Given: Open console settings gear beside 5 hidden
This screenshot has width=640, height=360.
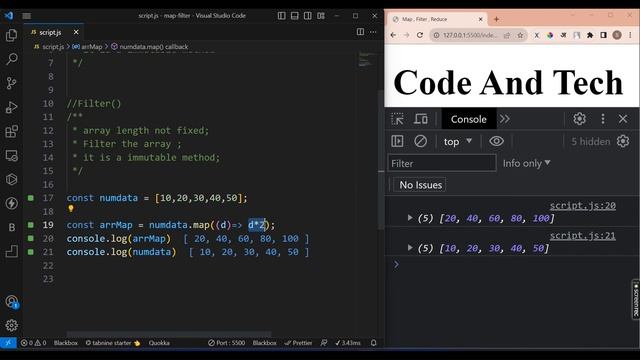Looking at the screenshot, I should [623, 141].
